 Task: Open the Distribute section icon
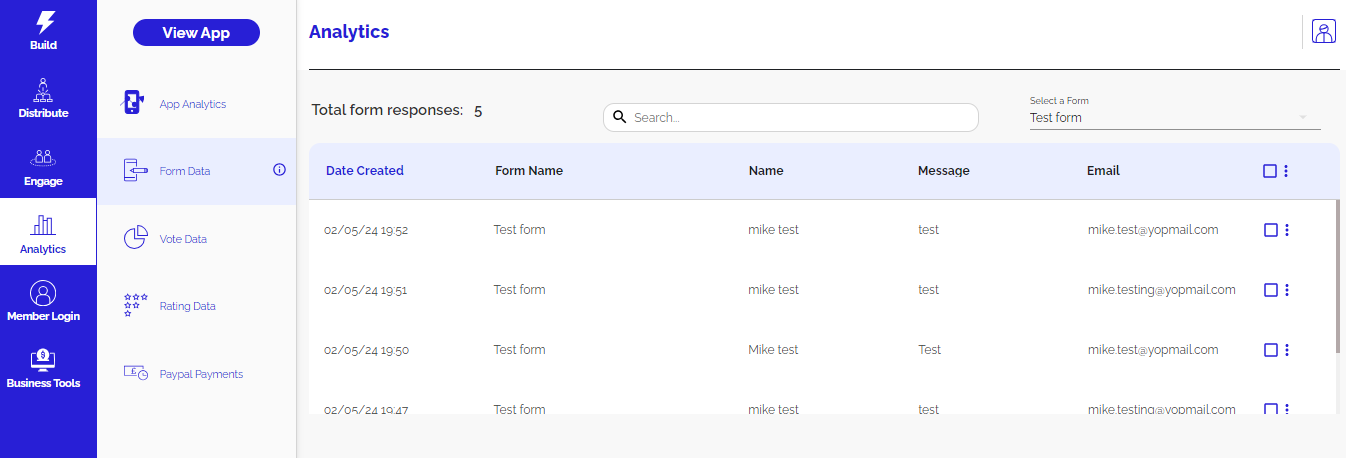[43, 90]
